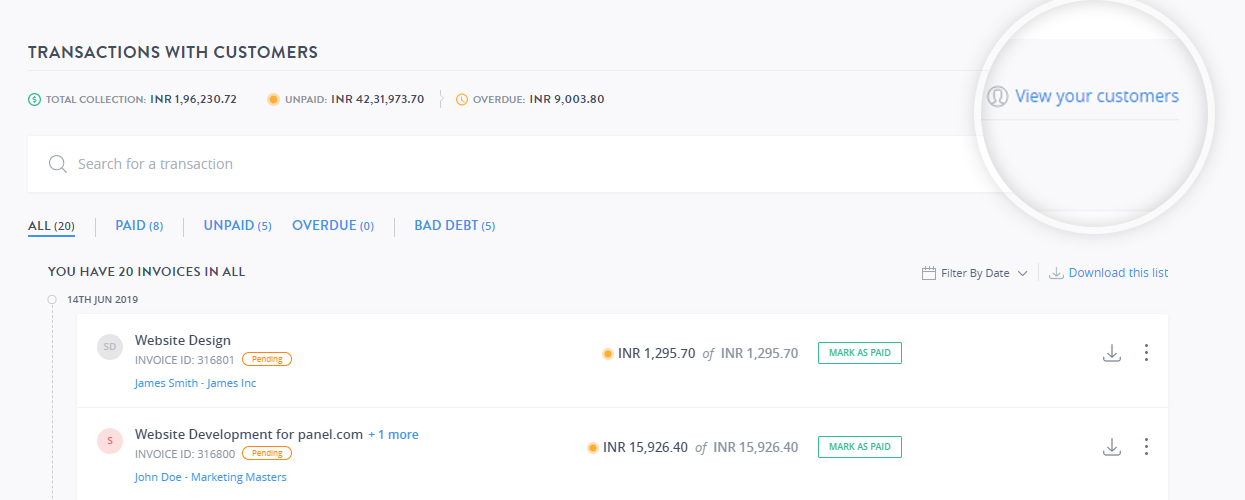1245x500 pixels.
Task: Click the S customer avatar
Action: coord(109,440)
